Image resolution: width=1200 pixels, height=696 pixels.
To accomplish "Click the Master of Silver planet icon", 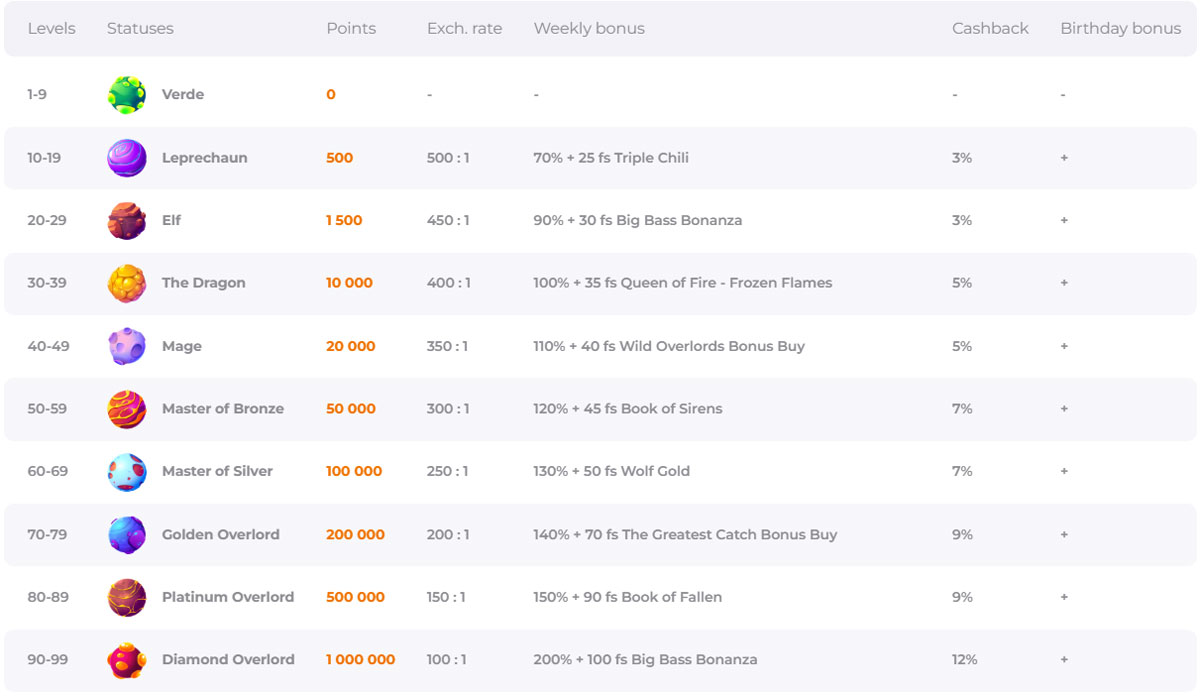I will pos(127,471).
